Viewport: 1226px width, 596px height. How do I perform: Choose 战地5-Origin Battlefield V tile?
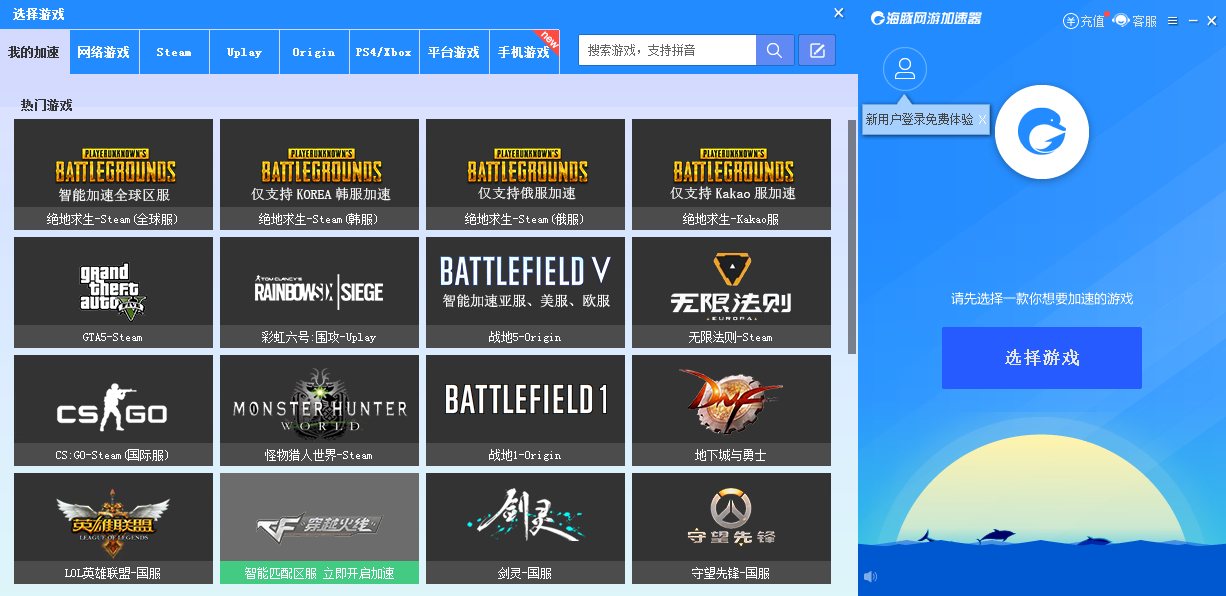point(525,292)
